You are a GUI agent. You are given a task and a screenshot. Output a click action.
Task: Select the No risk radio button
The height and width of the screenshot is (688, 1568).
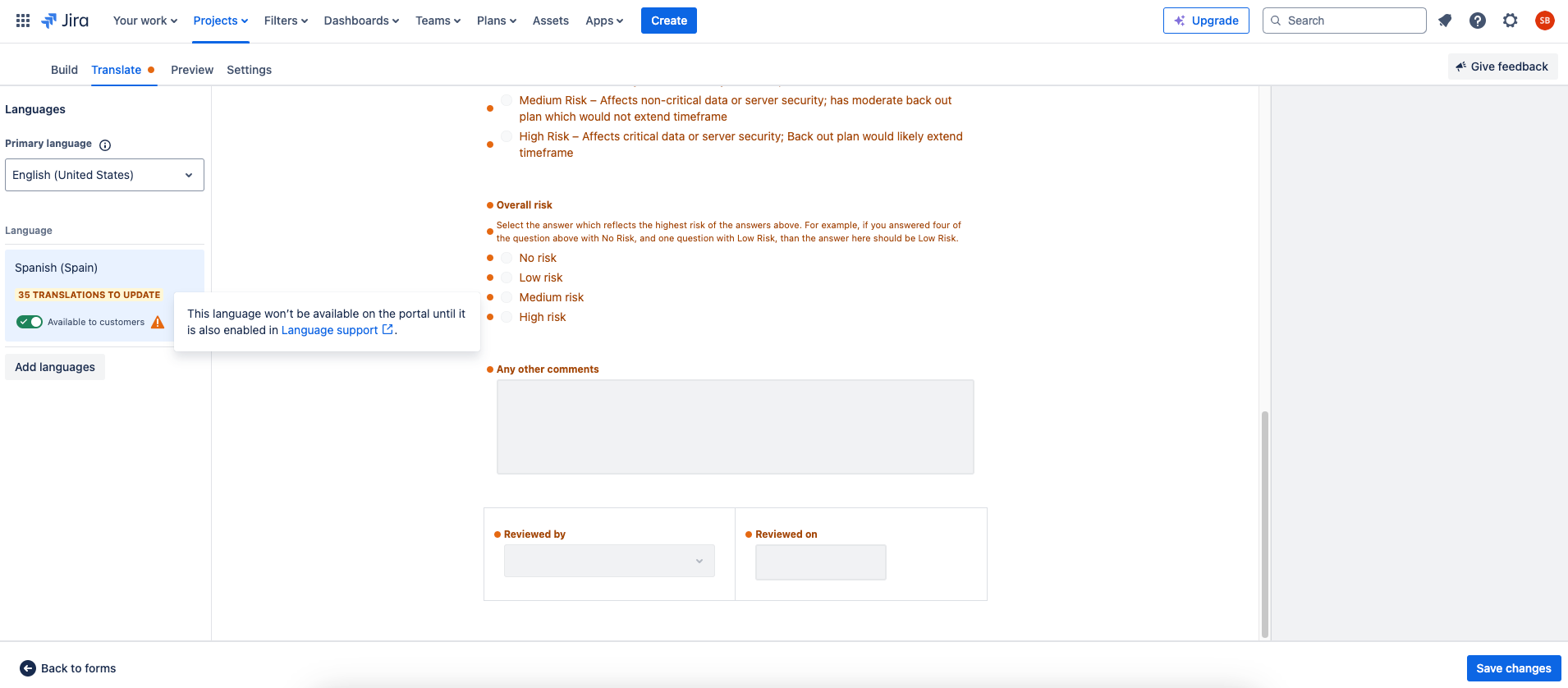pyautogui.click(x=507, y=259)
